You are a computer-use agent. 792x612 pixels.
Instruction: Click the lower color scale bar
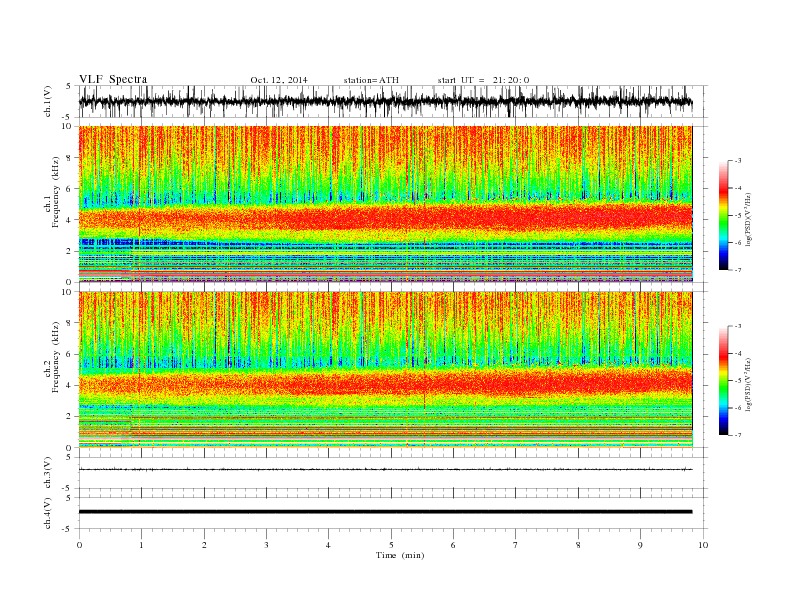[x=724, y=381]
